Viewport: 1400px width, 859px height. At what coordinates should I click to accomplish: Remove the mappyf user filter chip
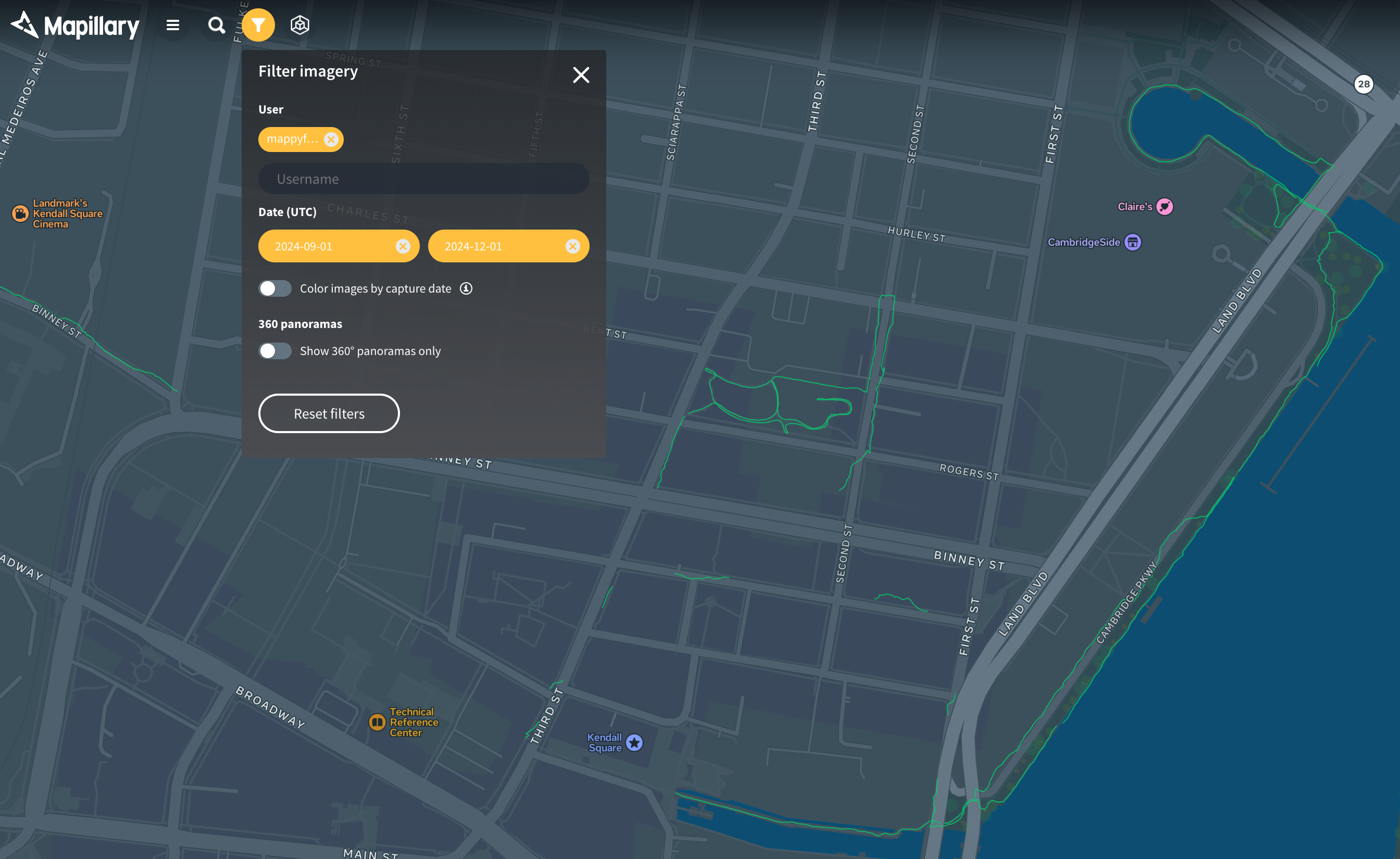331,139
